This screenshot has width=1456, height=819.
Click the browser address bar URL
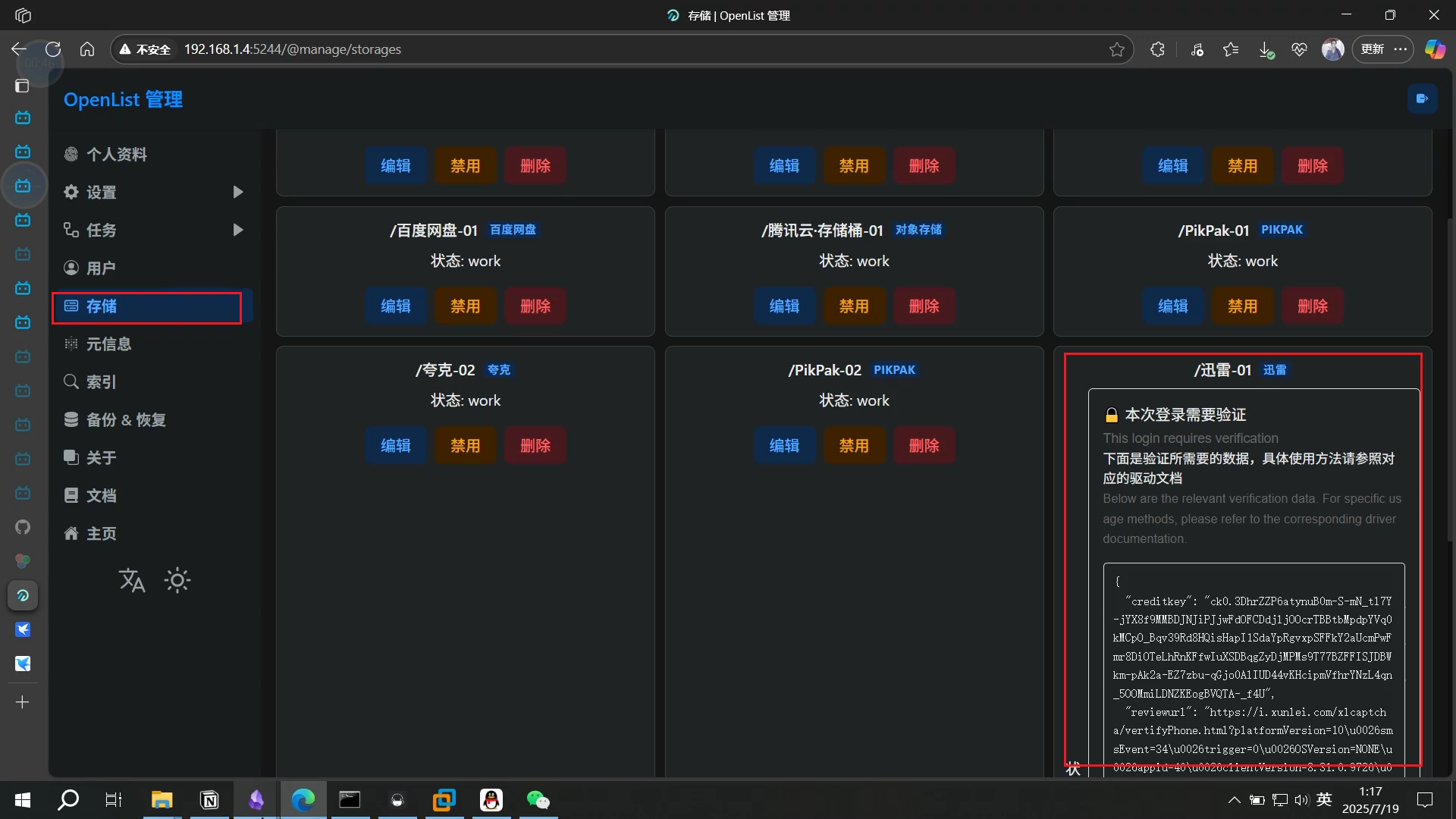[292, 49]
